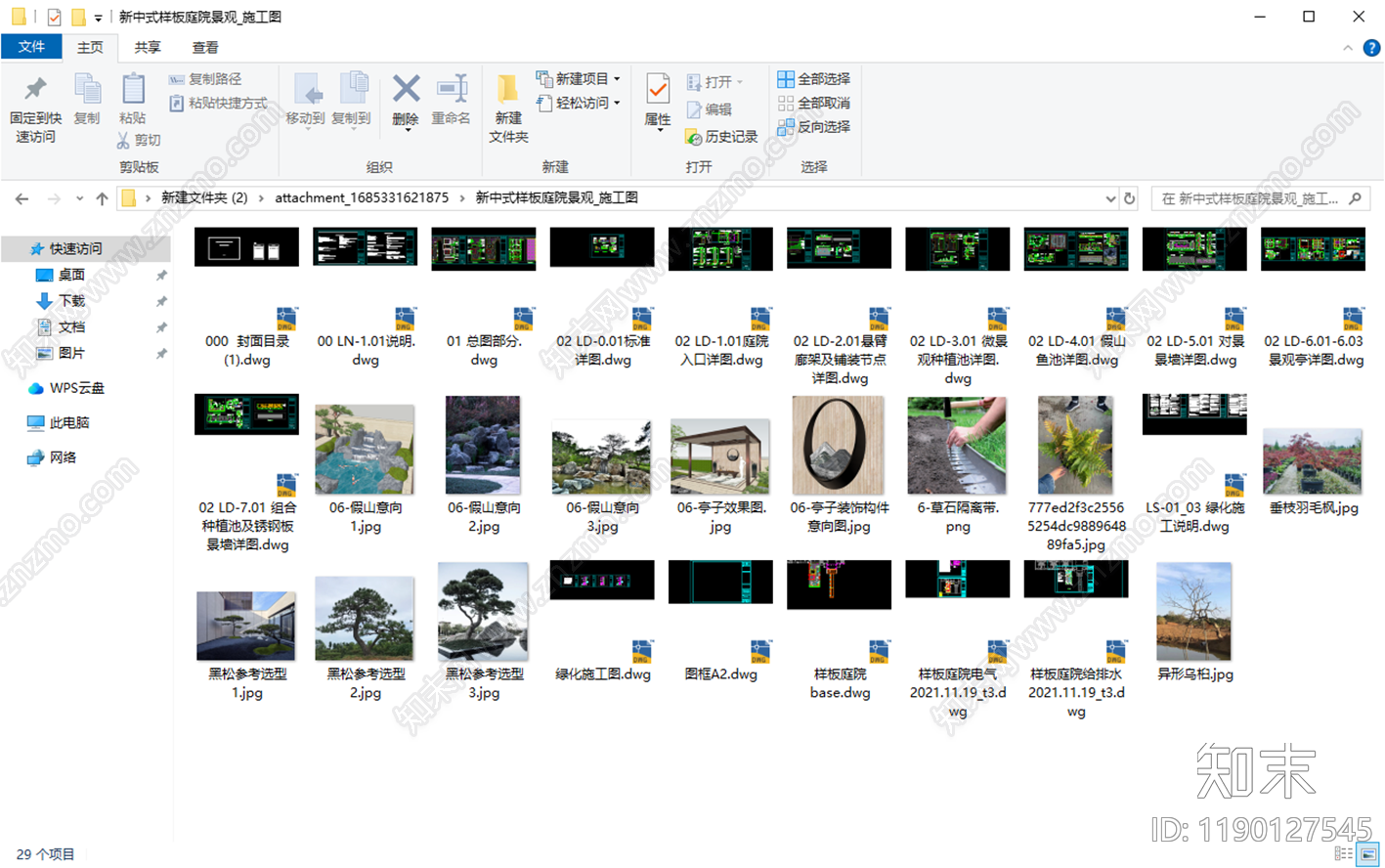Switch to details view in status bar

pyautogui.click(x=1344, y=854)
